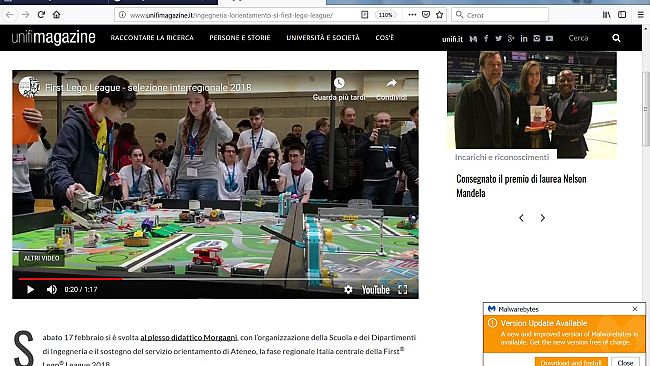This screenshot has width=650, height=366.
Task: Click the Malwarebytes Close button
Action: pos(625,362)
